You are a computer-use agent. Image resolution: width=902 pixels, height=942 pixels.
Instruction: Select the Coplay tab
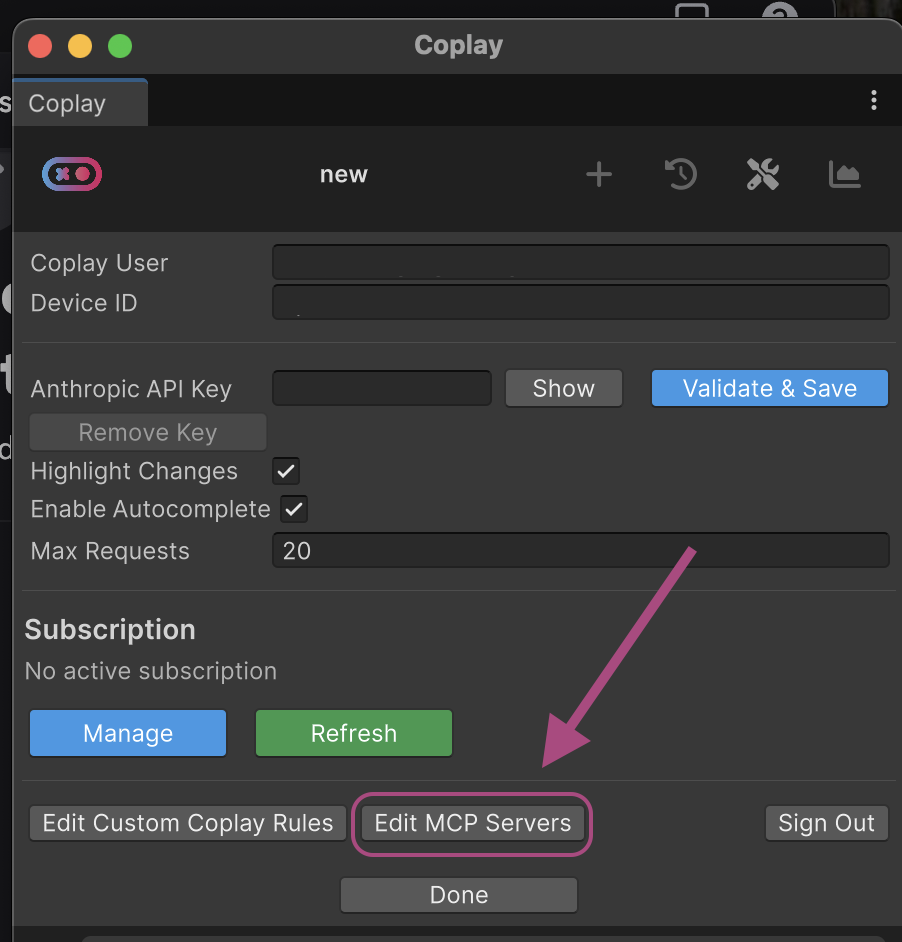pos(80,103)
